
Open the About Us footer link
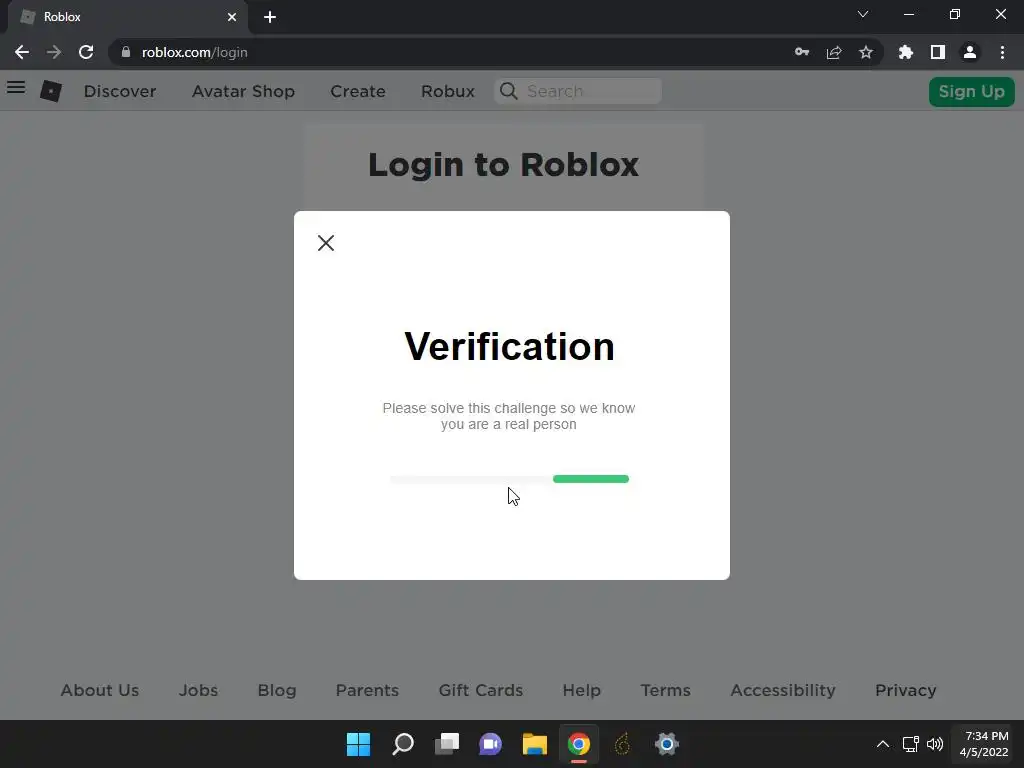point(100,690)
